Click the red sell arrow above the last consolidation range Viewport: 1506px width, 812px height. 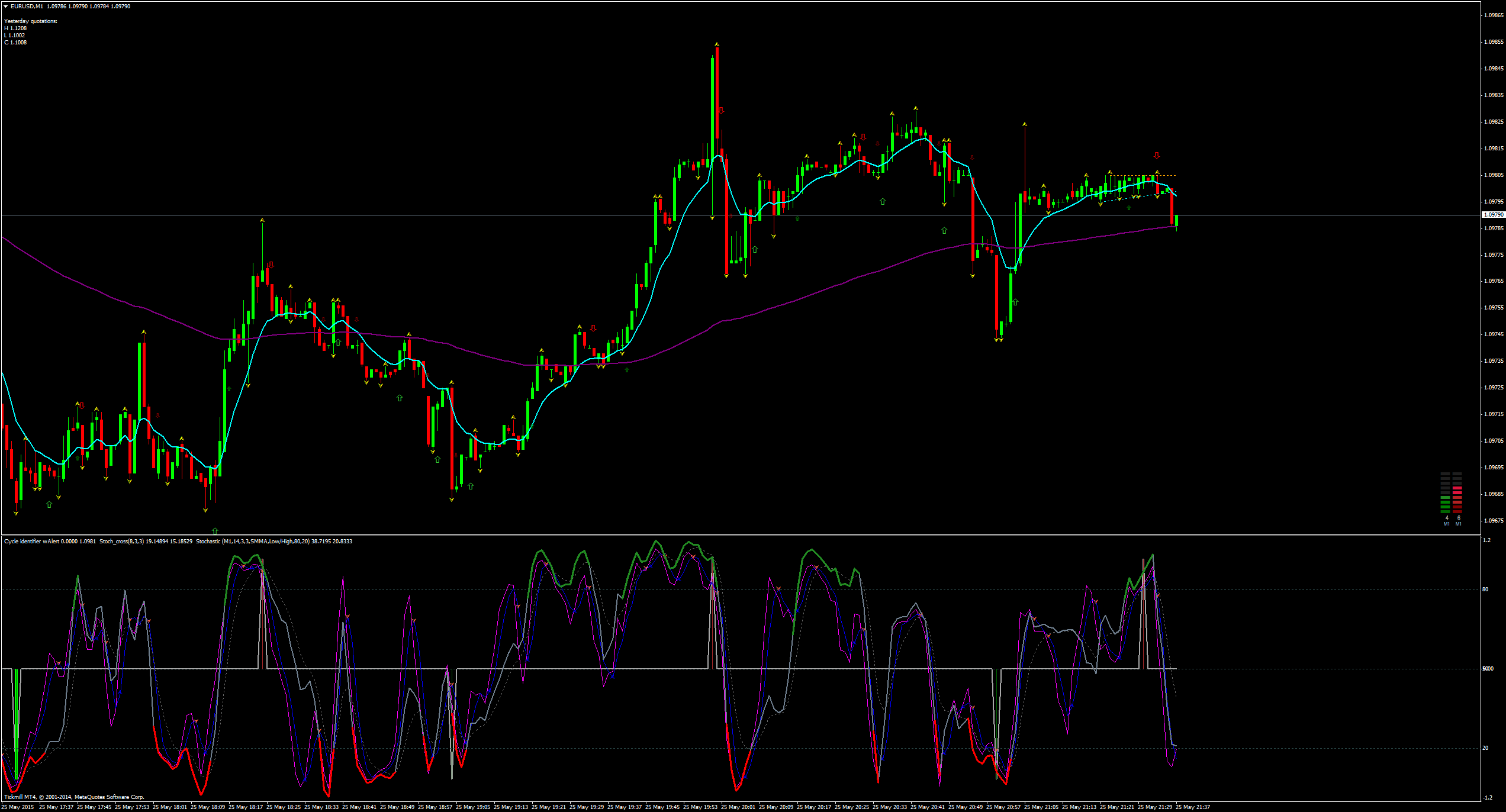click(x=1157, y=156)
